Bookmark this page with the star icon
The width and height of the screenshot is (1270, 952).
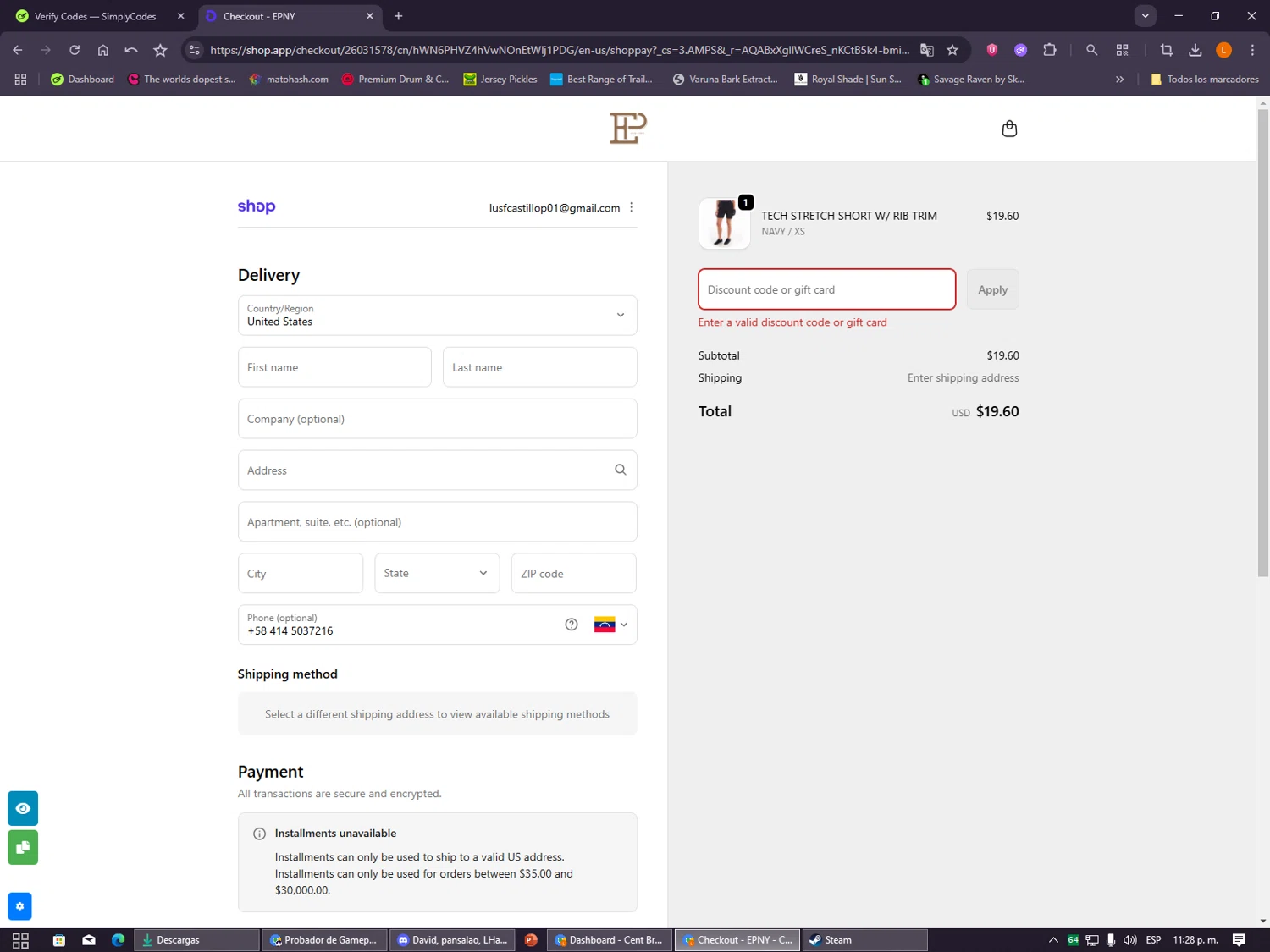pyautogui.click(x=952, y=50)
